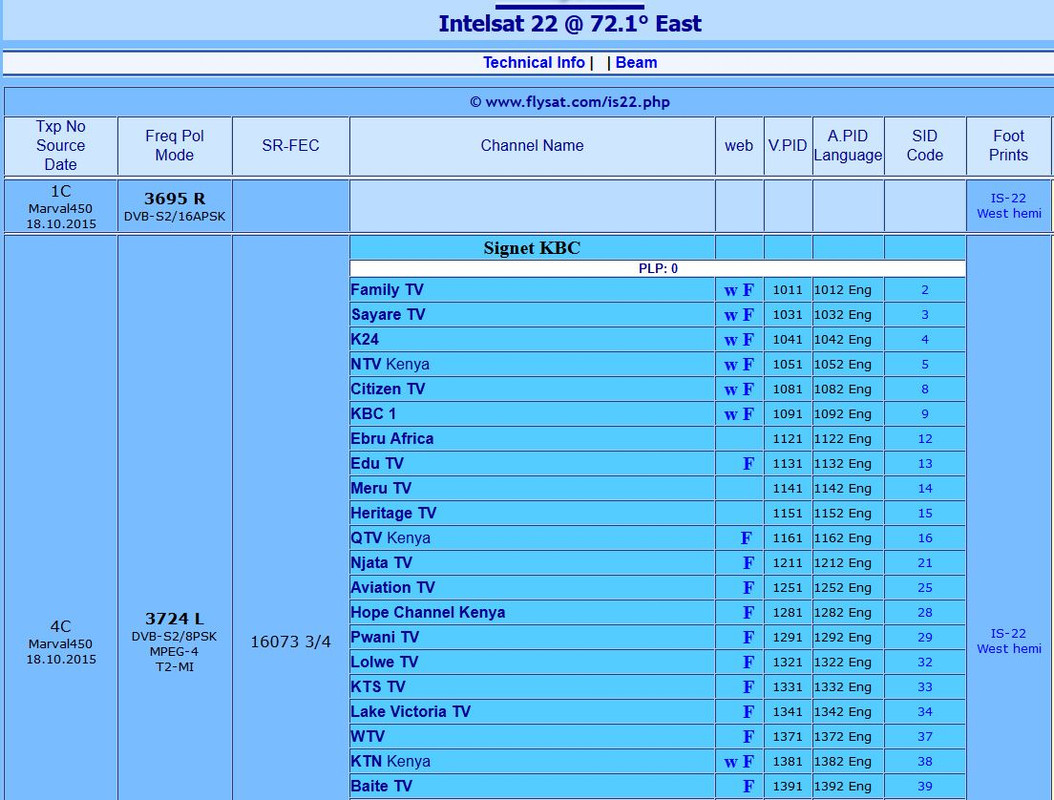Click the PLP: 0 row
Viewport: 1054px width, 800px height.
657,269
